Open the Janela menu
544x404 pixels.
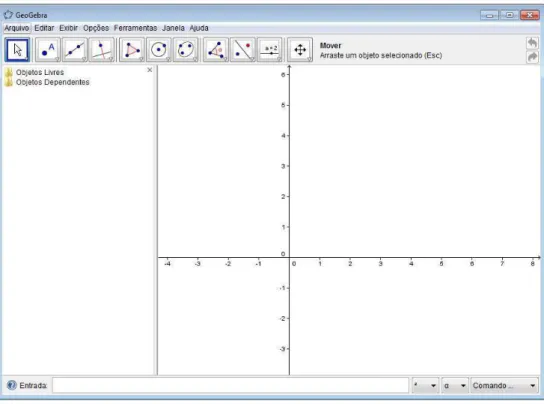(x=173, y=28)
